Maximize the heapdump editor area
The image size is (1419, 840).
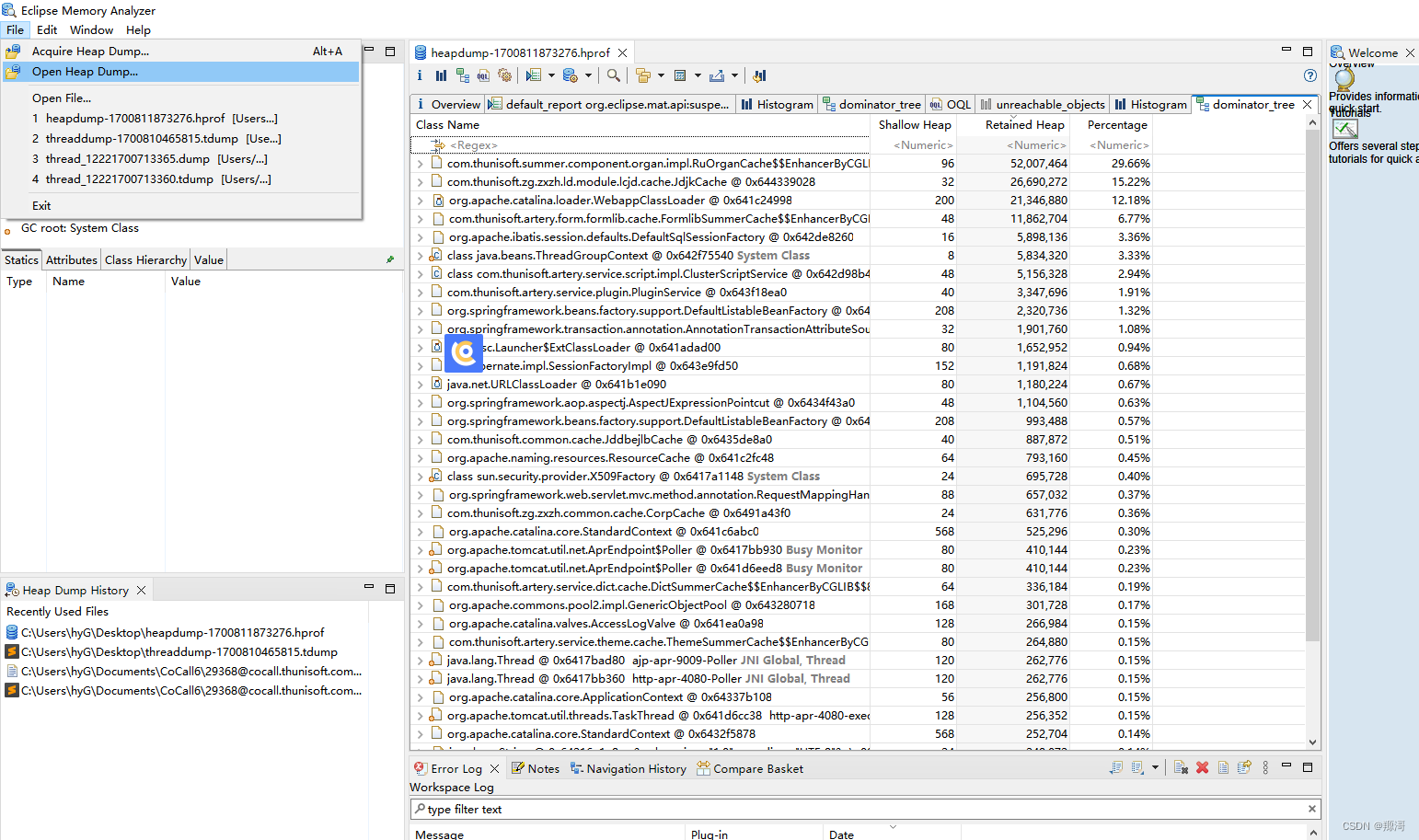point(1308,51)
